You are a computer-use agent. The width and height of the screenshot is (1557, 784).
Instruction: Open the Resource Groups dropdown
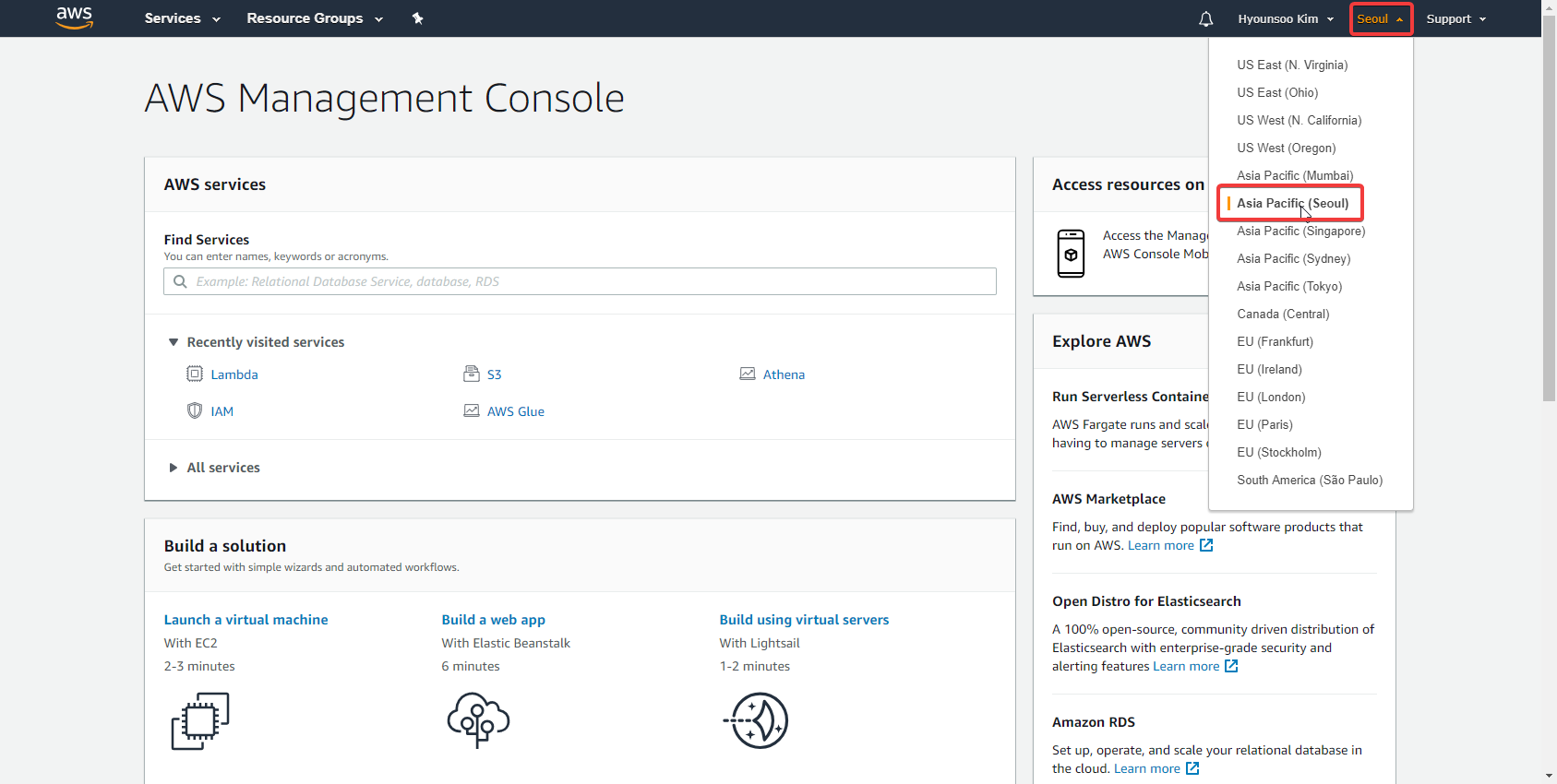315,18
